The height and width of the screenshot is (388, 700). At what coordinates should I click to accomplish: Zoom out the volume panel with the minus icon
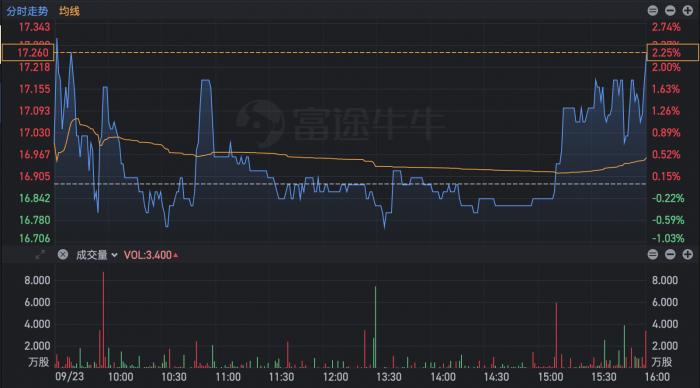point(670,254)
